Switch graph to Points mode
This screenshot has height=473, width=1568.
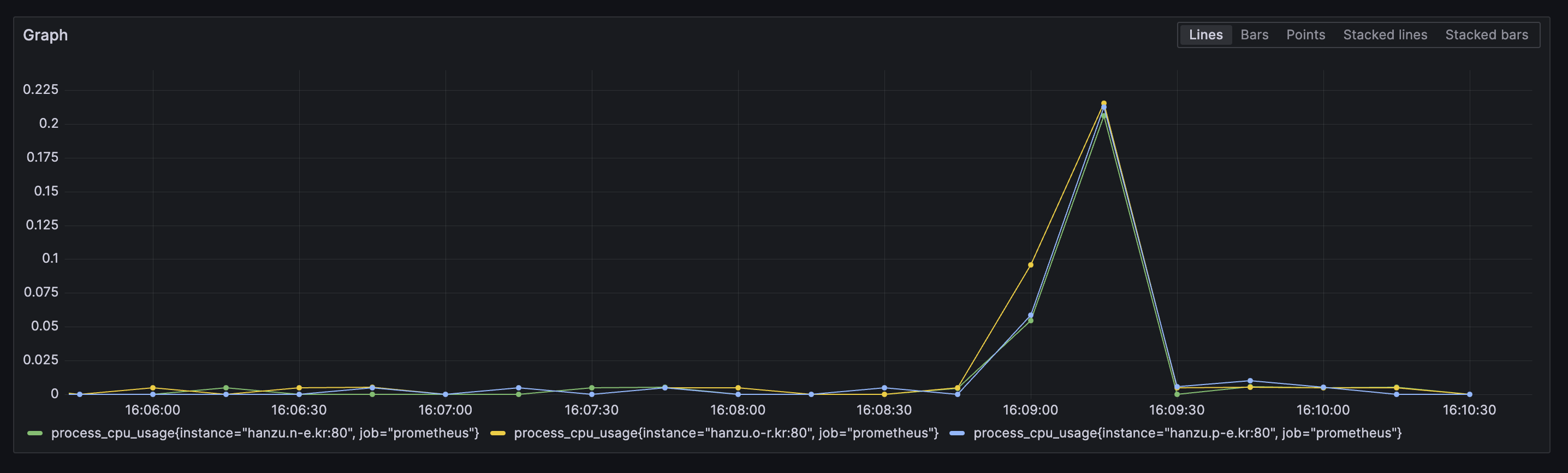(x=1305, y=35)
